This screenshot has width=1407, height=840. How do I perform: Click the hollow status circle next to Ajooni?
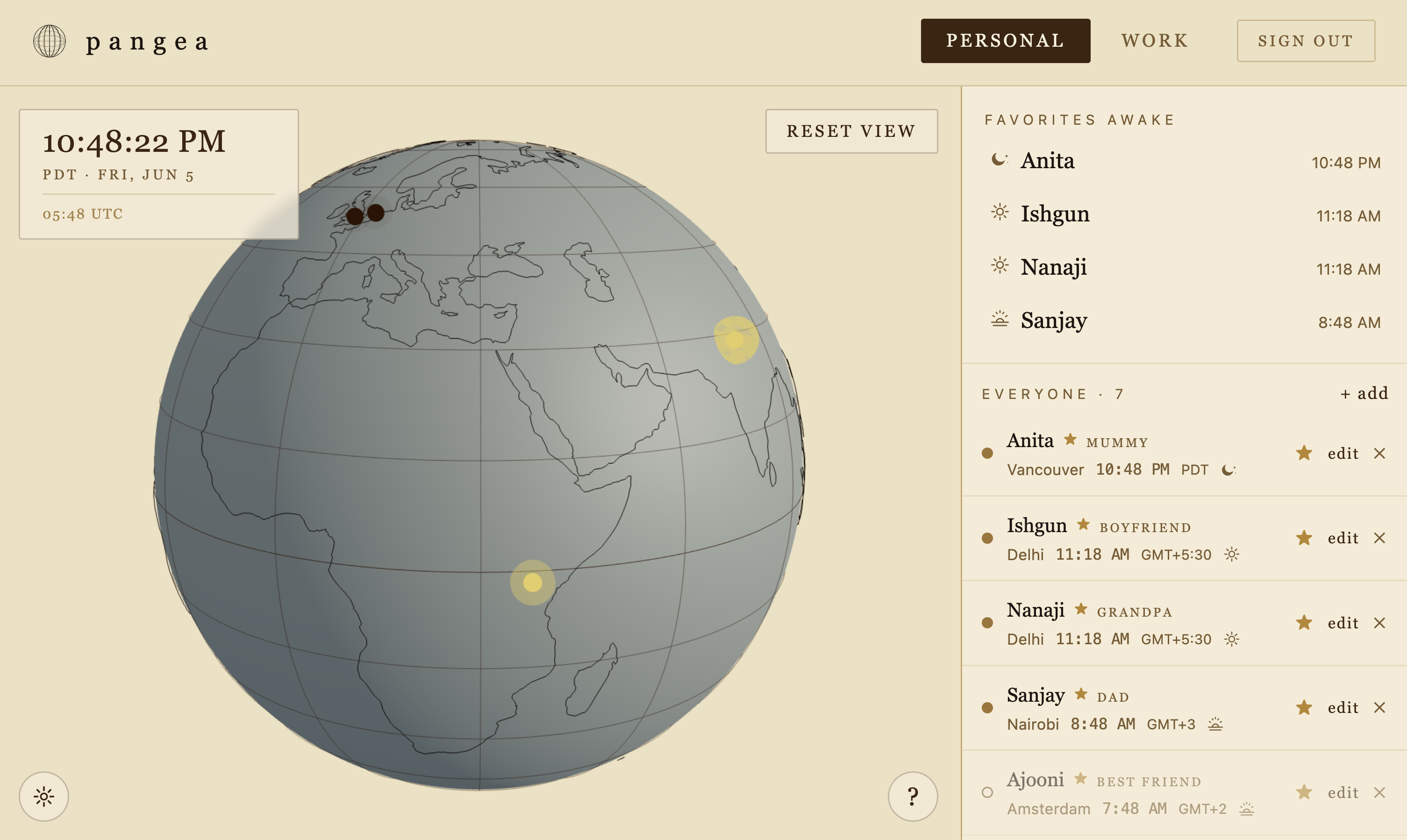click(x=987, y=793)
